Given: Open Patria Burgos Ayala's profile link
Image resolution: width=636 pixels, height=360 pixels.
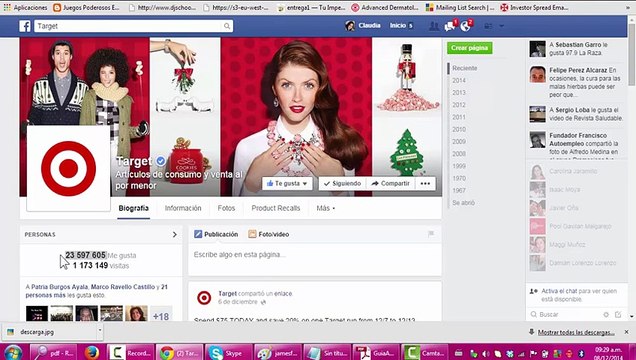Looking at the screenshot, I should (x=59, y=287).
